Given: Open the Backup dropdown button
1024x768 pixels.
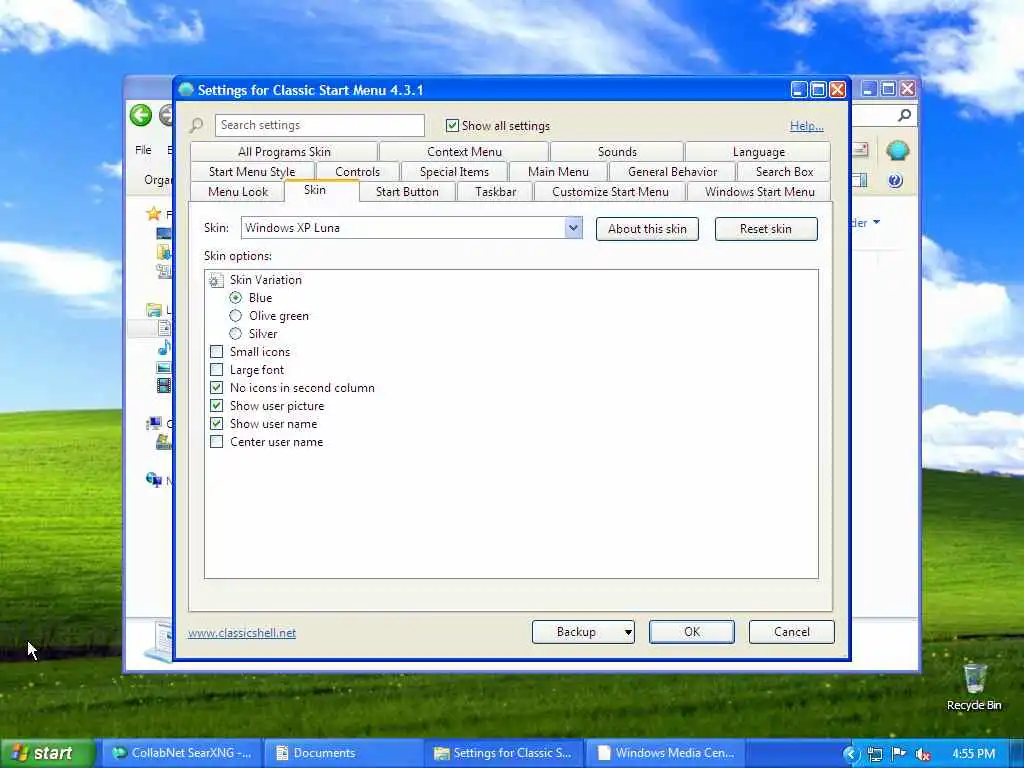Looking at the screenshot, I should (x=583, y=632).
